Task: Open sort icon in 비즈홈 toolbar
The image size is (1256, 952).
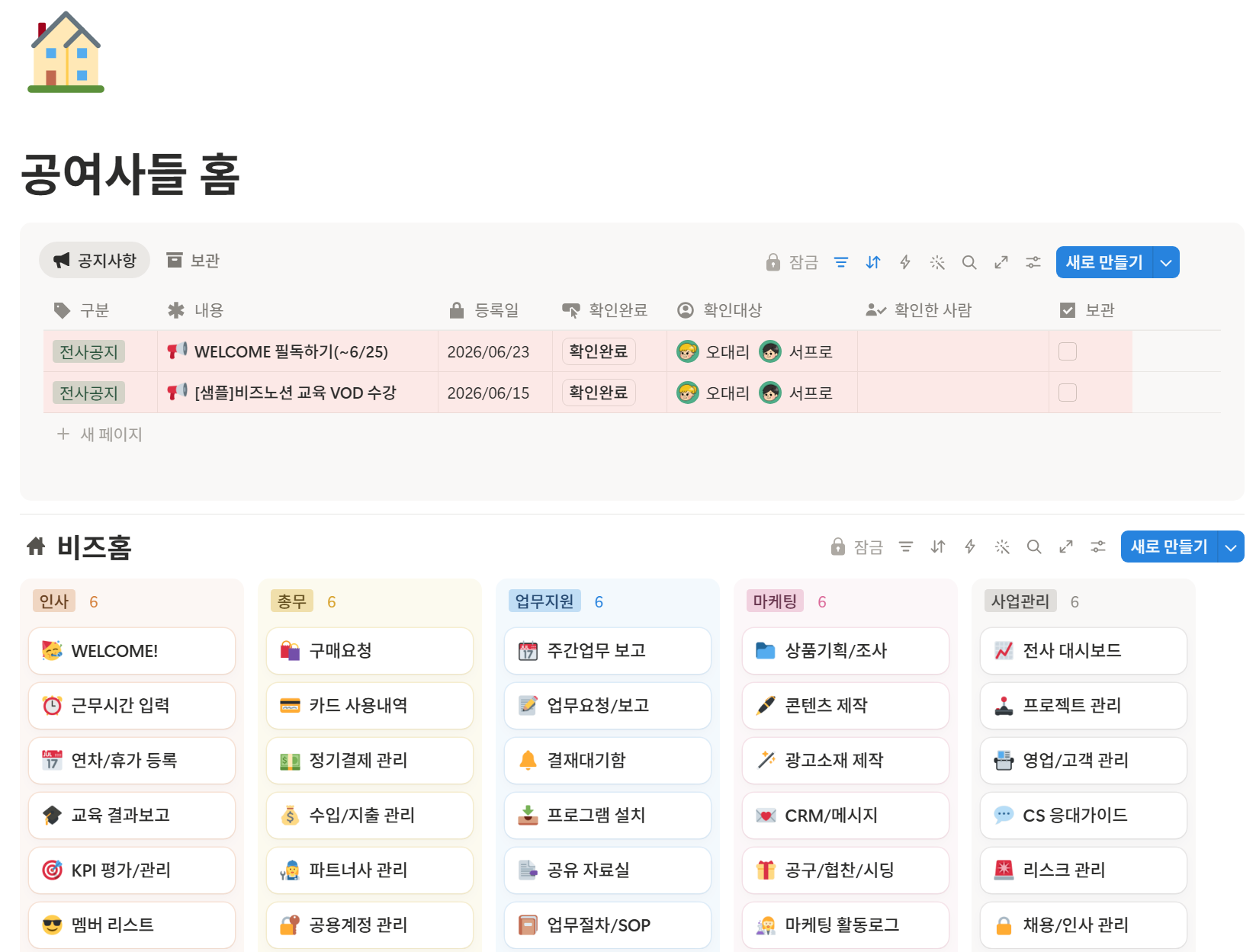Action: [x=938, y=547]
